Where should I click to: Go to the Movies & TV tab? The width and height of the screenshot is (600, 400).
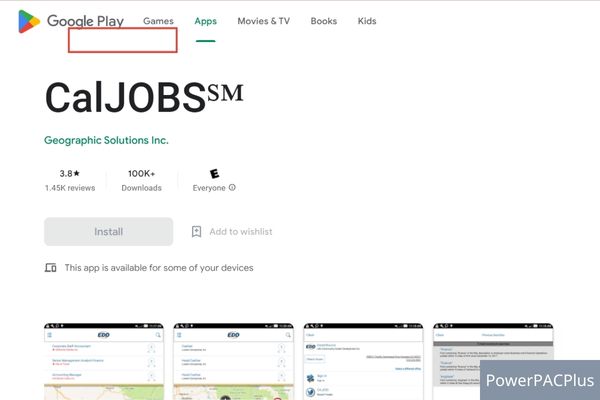point(264,21)
